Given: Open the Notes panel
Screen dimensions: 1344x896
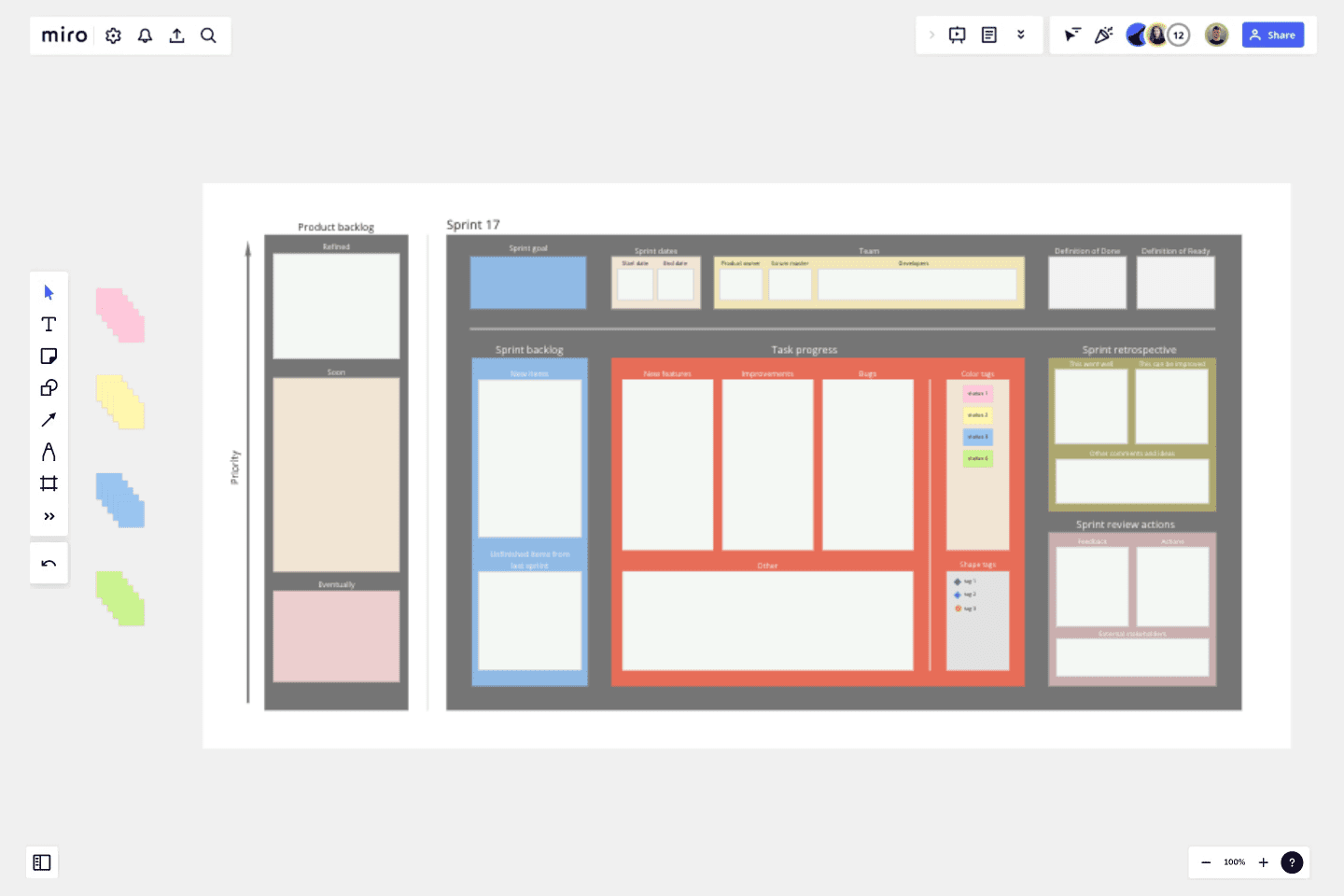Looking at the screenshot, I should [987, 35].
